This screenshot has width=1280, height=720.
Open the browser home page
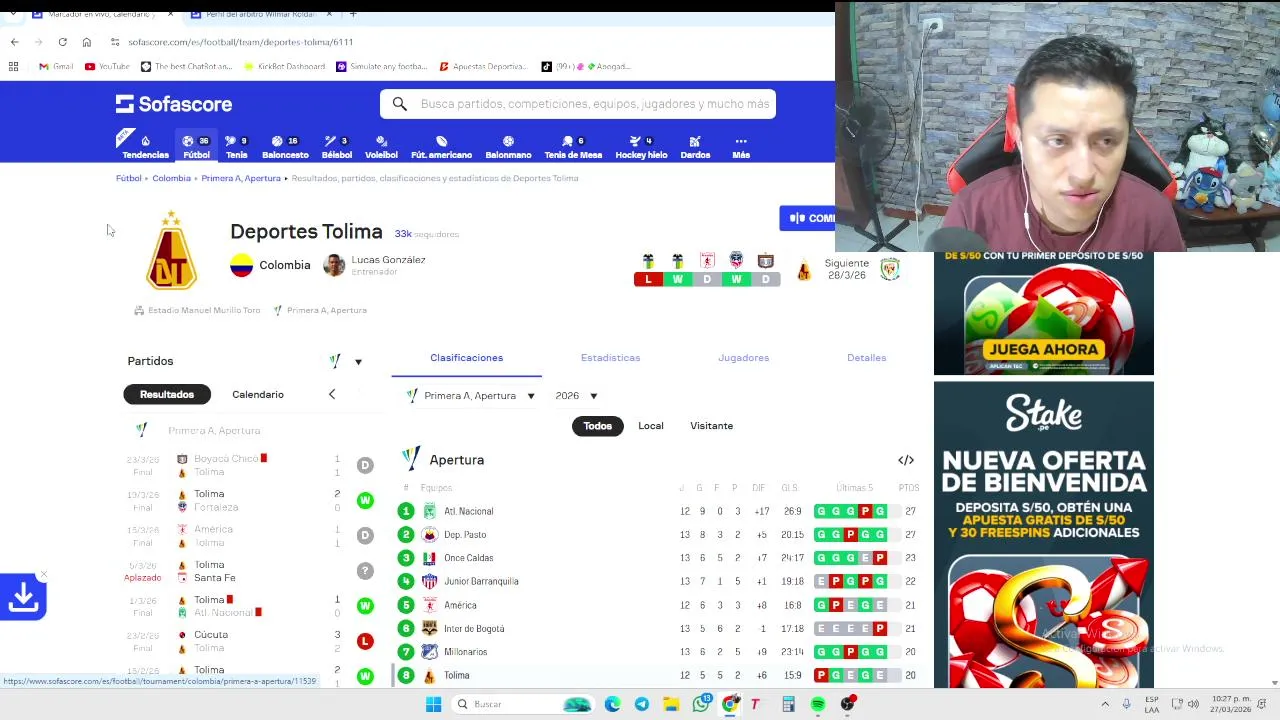click(87, 42)
